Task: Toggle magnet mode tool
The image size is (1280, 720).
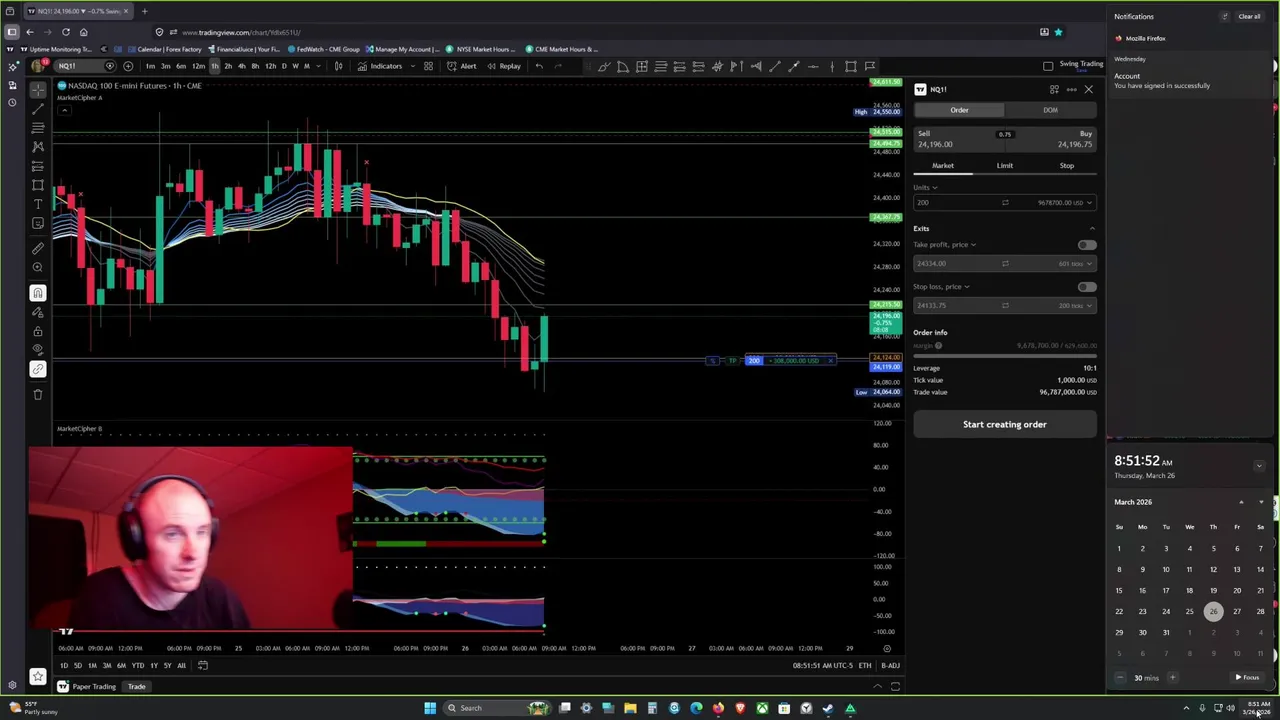Action: pyautogui.click(x=38, y=293)
